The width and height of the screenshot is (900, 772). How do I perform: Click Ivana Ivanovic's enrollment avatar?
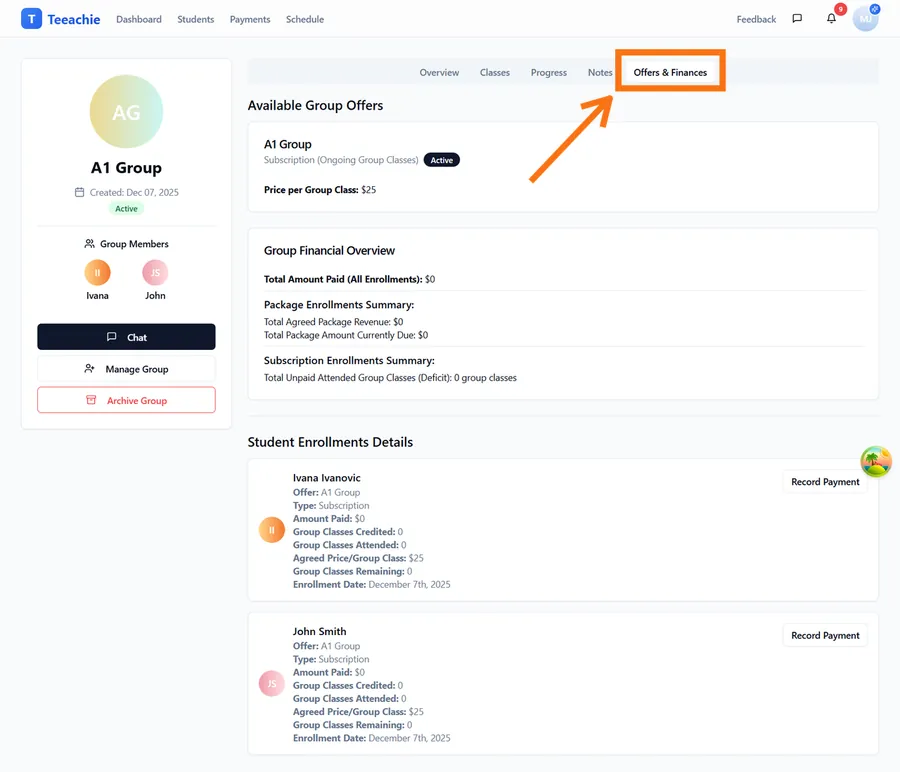[272, 530]
